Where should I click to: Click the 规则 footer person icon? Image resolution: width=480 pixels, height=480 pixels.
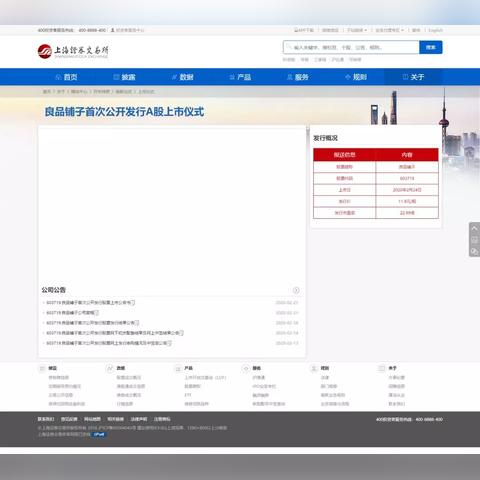[x=314, y=368]
